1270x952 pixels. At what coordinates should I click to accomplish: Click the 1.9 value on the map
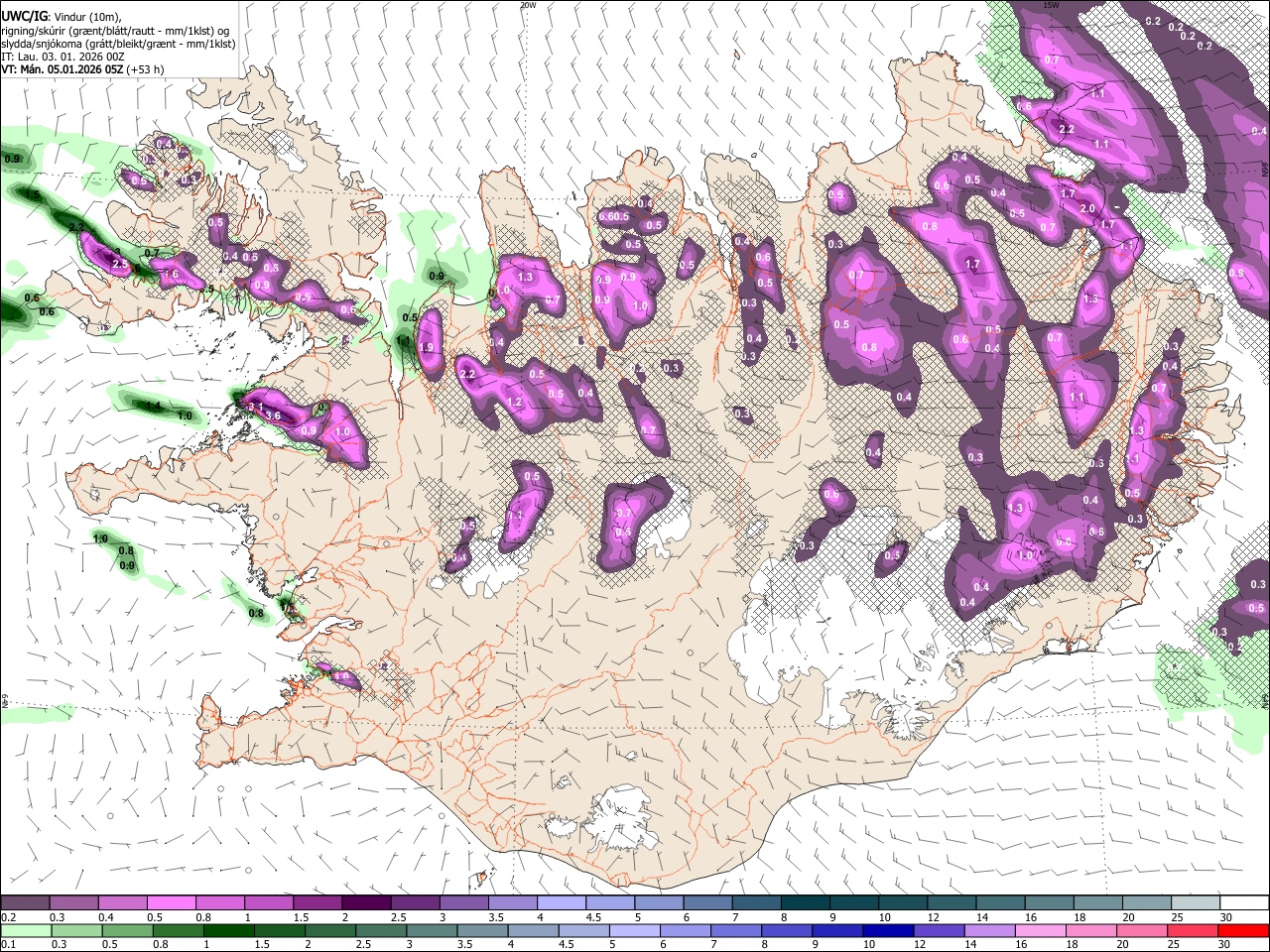pos(428,348)
